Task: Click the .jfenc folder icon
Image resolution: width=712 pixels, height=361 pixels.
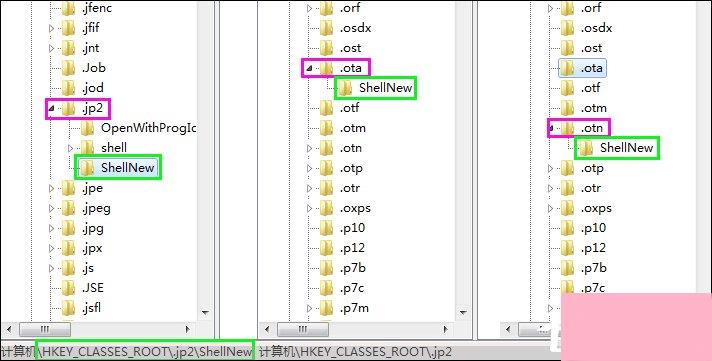Action: pyautogui.click(x=68, y=8)
